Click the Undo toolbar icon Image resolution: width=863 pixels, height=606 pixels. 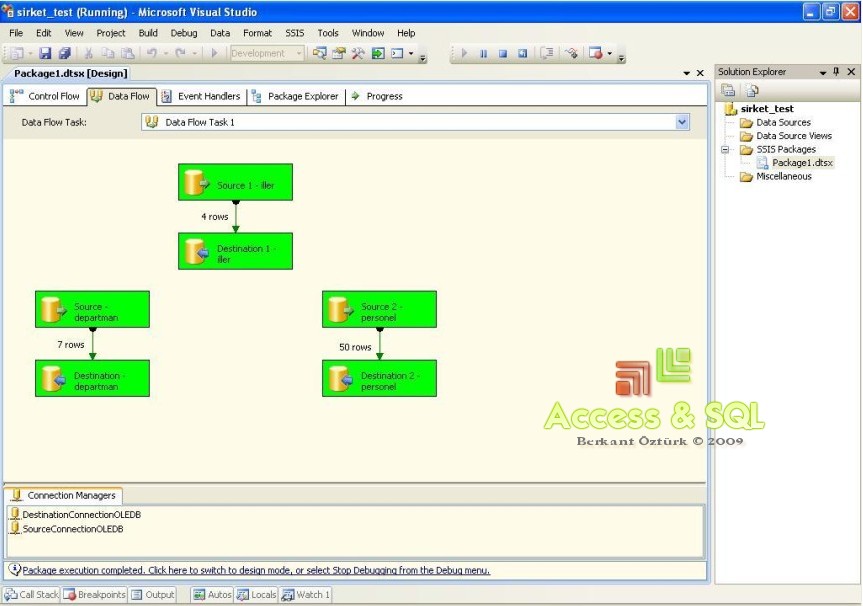click(152, 51)
